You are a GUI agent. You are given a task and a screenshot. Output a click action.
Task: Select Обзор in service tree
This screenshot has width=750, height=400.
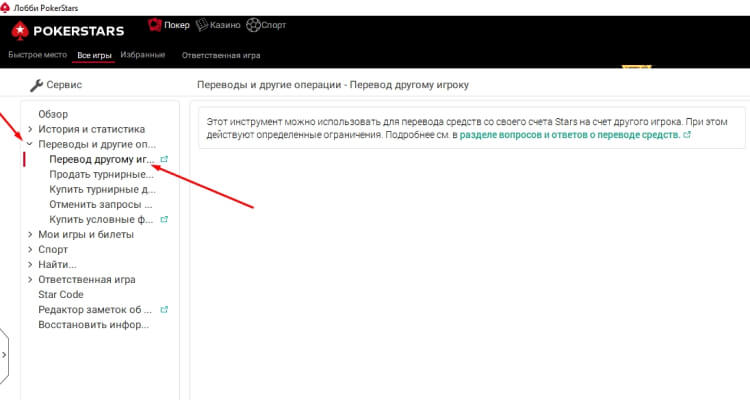53,114
